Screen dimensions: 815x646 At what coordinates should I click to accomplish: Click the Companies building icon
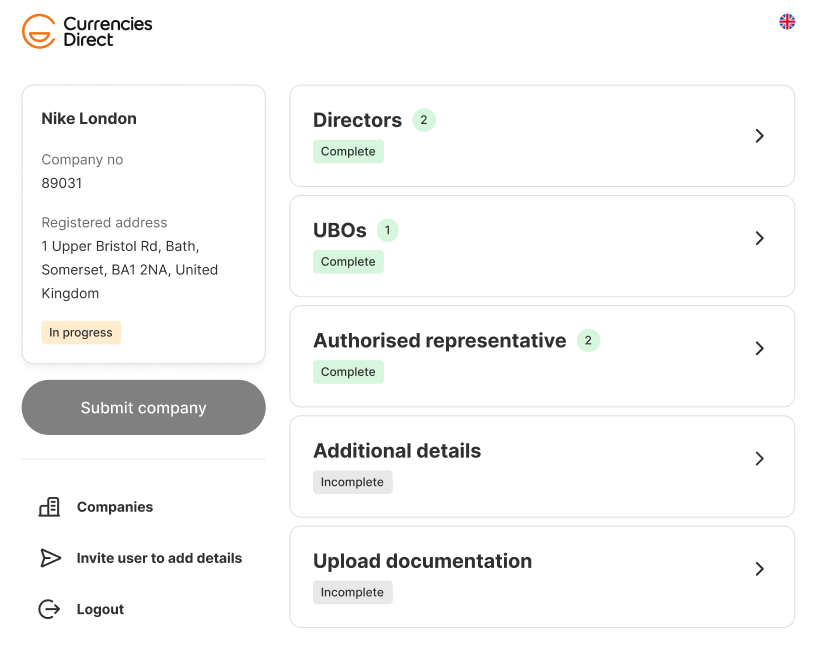coord(49,507)
